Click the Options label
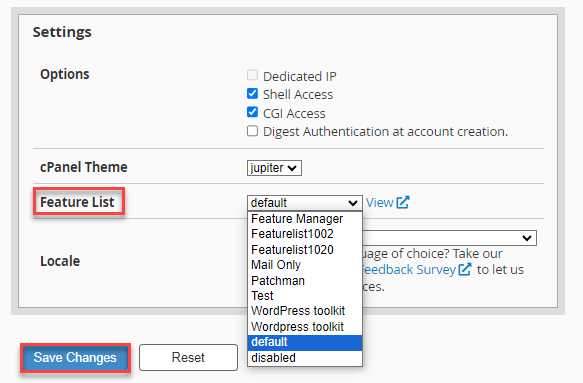Viewport: 583px width, 383px height. [x=65, y=74]
